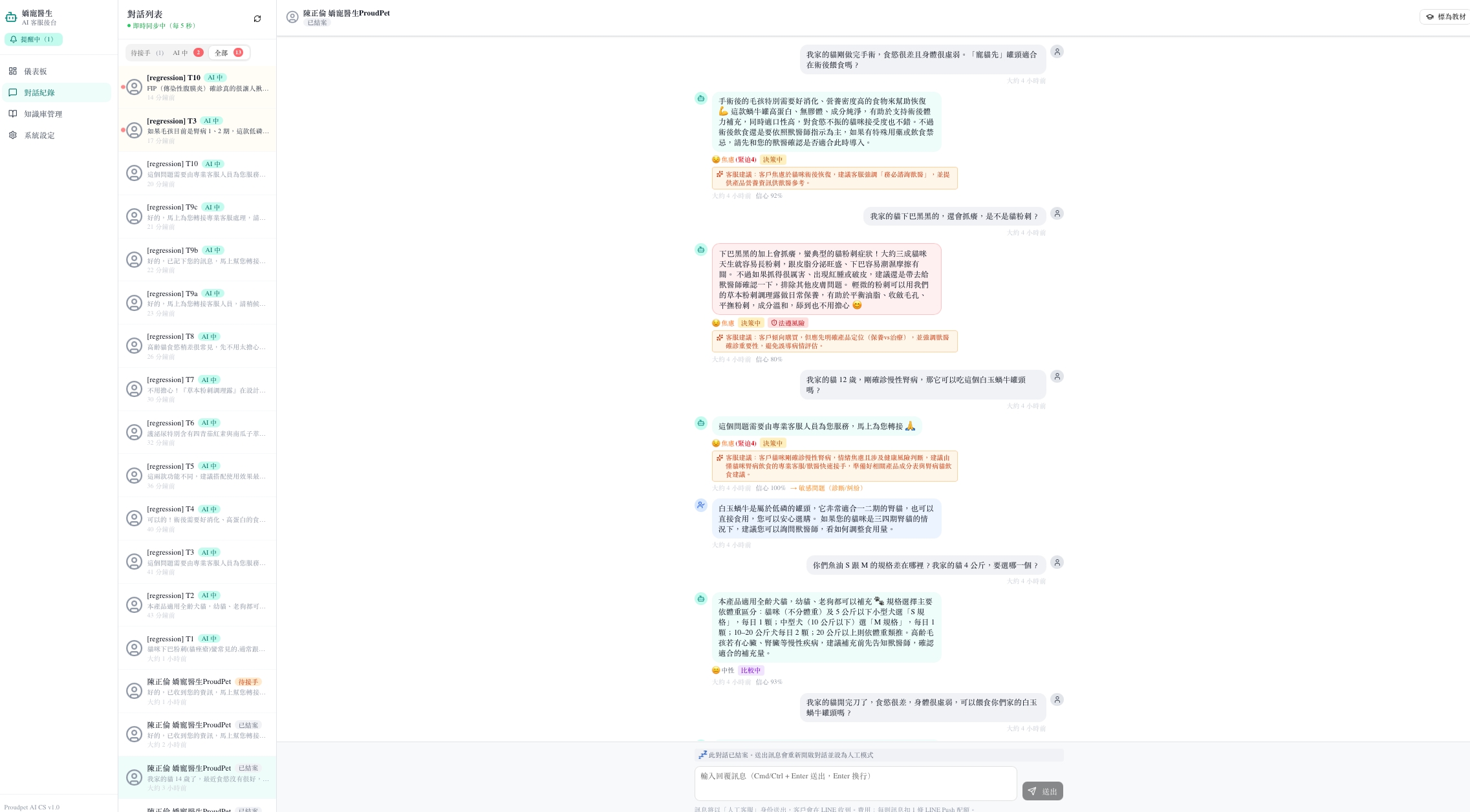The height and width of the screenshot is (812, 1470).
Task: Open the [regression] T1 conversation
Action: [197, 648]
